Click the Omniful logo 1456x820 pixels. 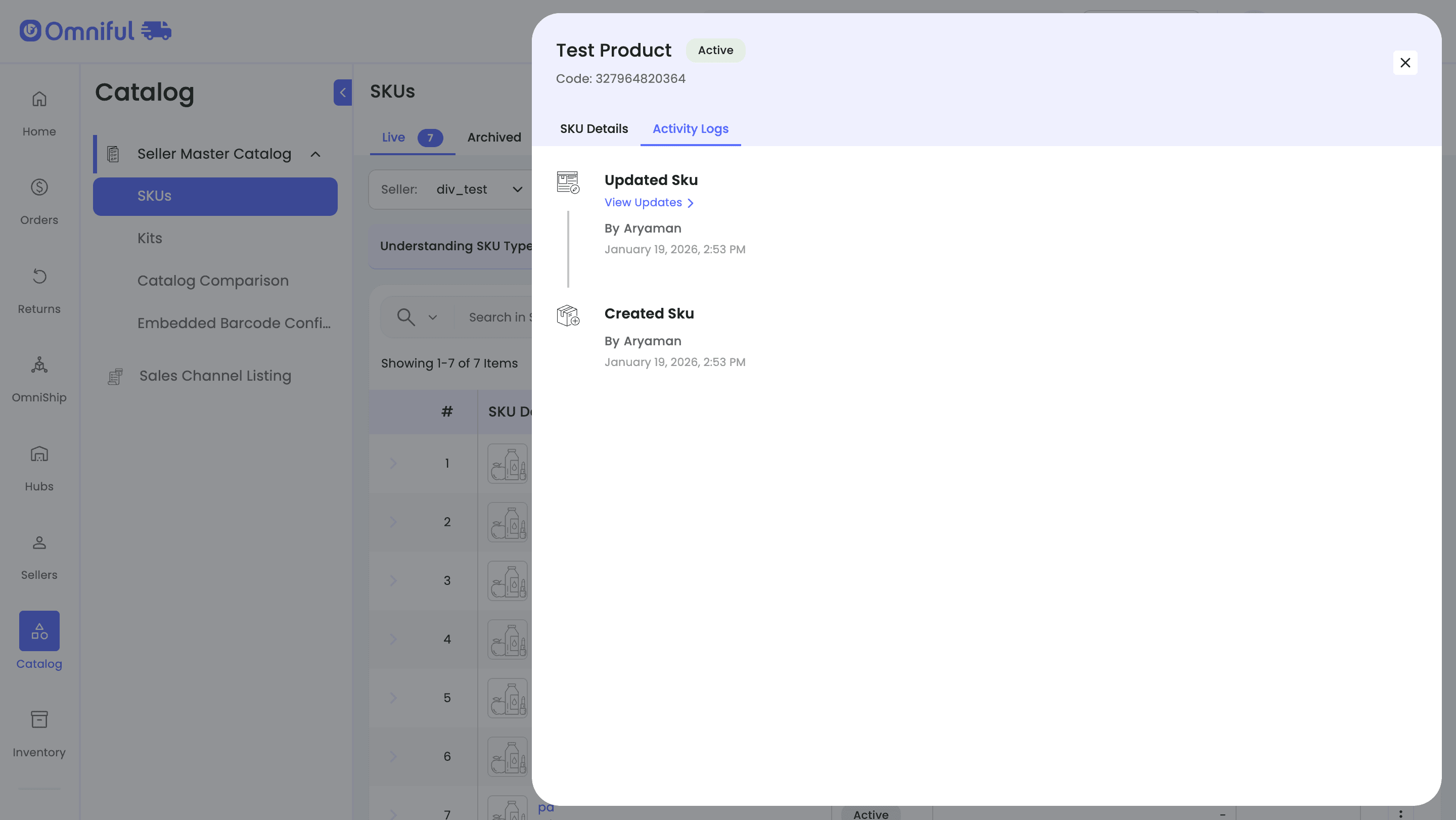point(95,30)
